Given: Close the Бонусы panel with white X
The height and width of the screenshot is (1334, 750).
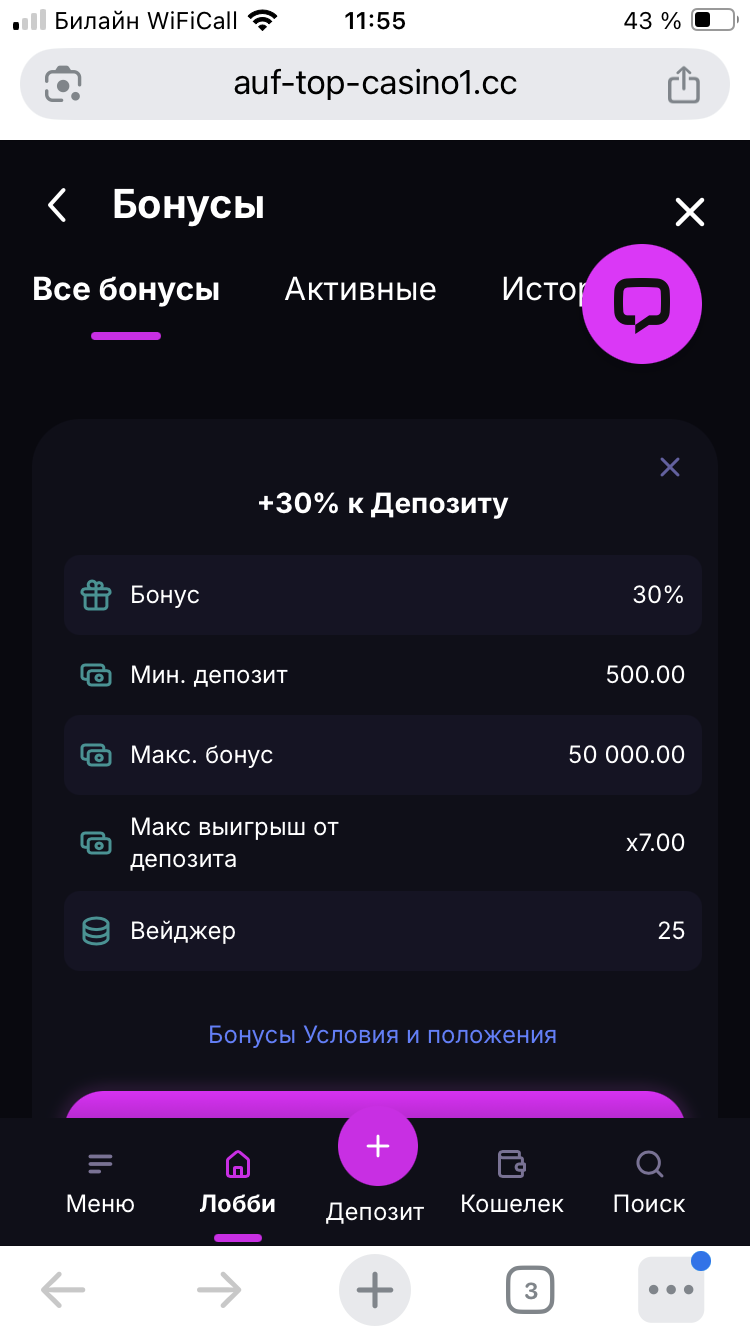Looking at the screenshot, I should [x=690, y=212].
